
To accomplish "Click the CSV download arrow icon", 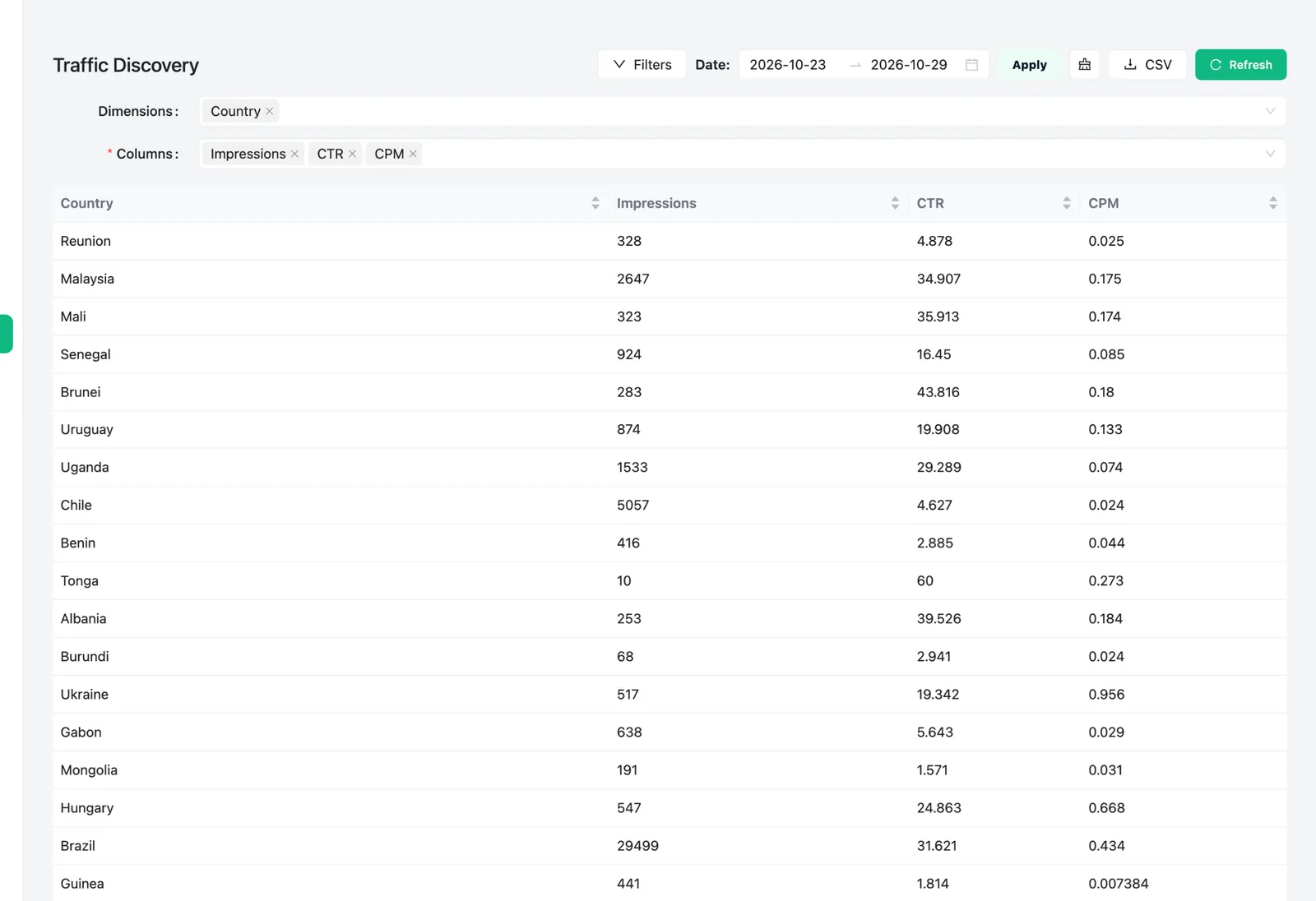I will [1130, 64].
